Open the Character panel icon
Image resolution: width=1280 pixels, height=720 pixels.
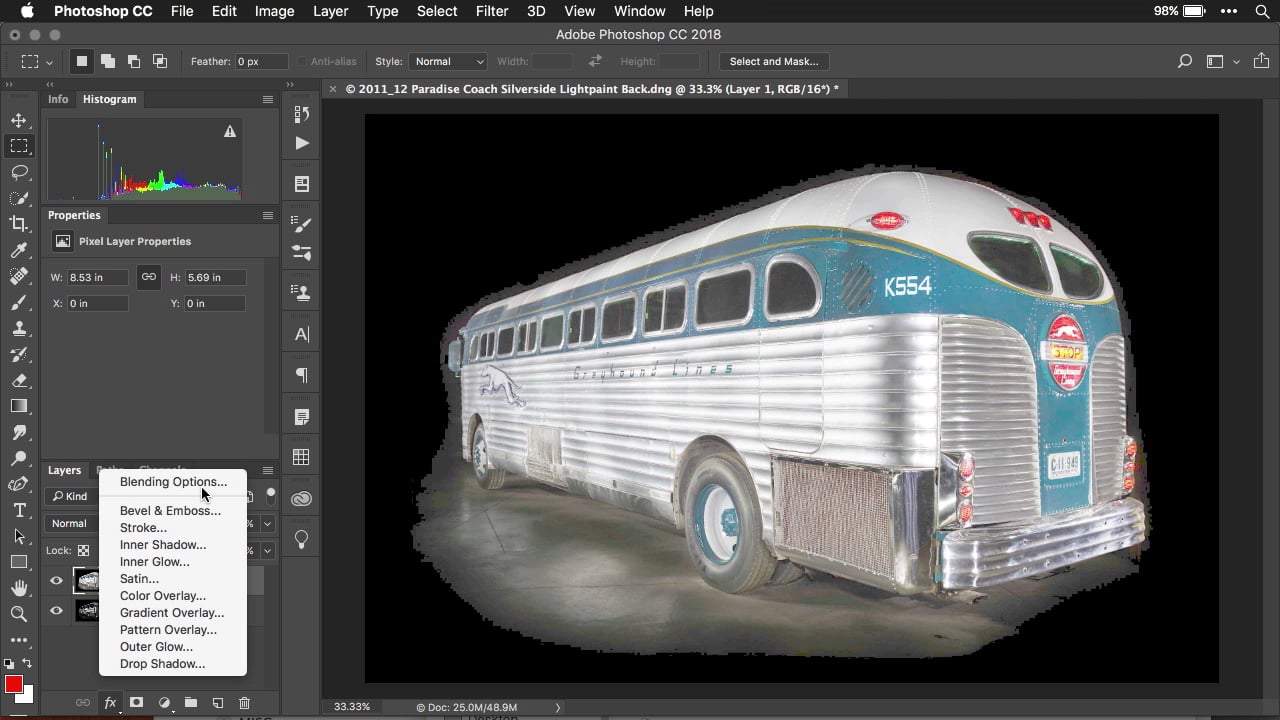click(301, 335)
